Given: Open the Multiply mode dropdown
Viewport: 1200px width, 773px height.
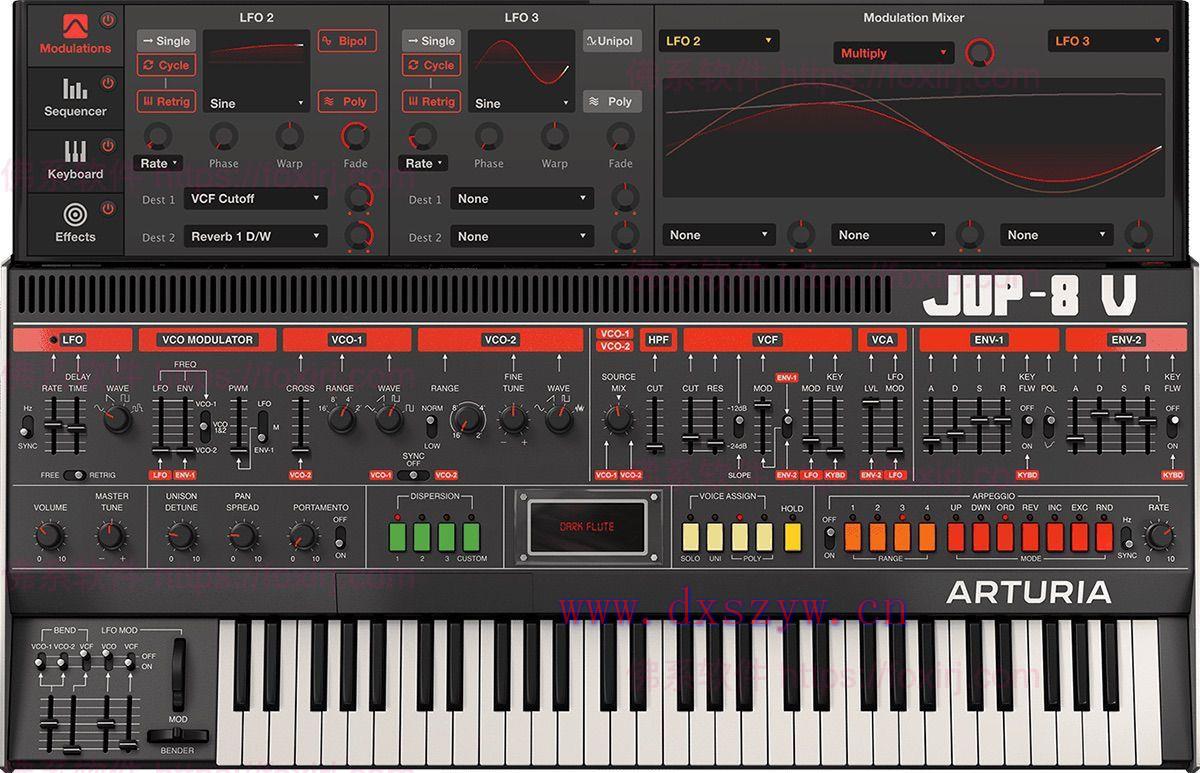Looking at the screenshot, I should point(893,53).
